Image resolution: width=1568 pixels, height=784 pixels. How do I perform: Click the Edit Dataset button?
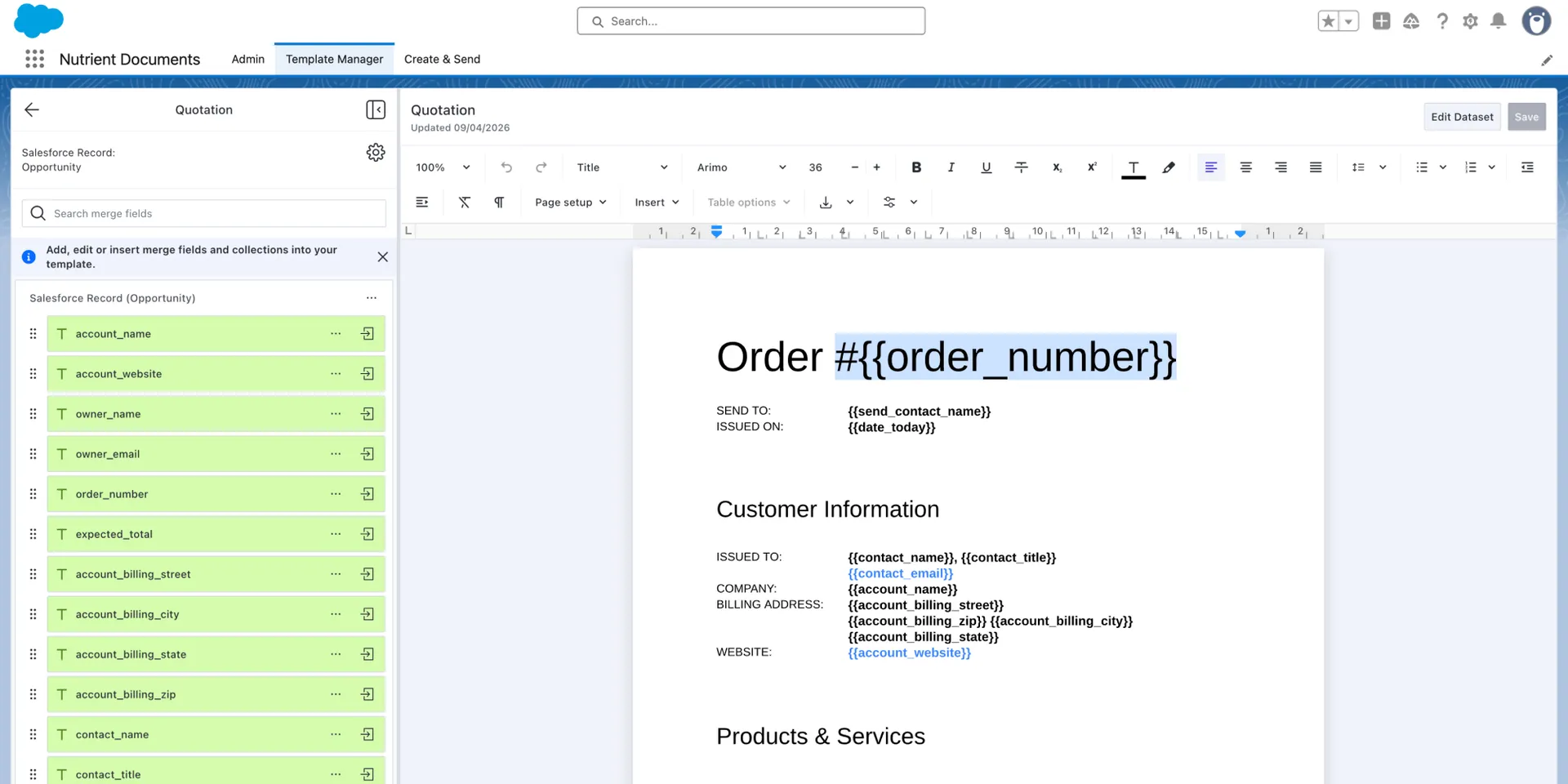pos(1462,117)
